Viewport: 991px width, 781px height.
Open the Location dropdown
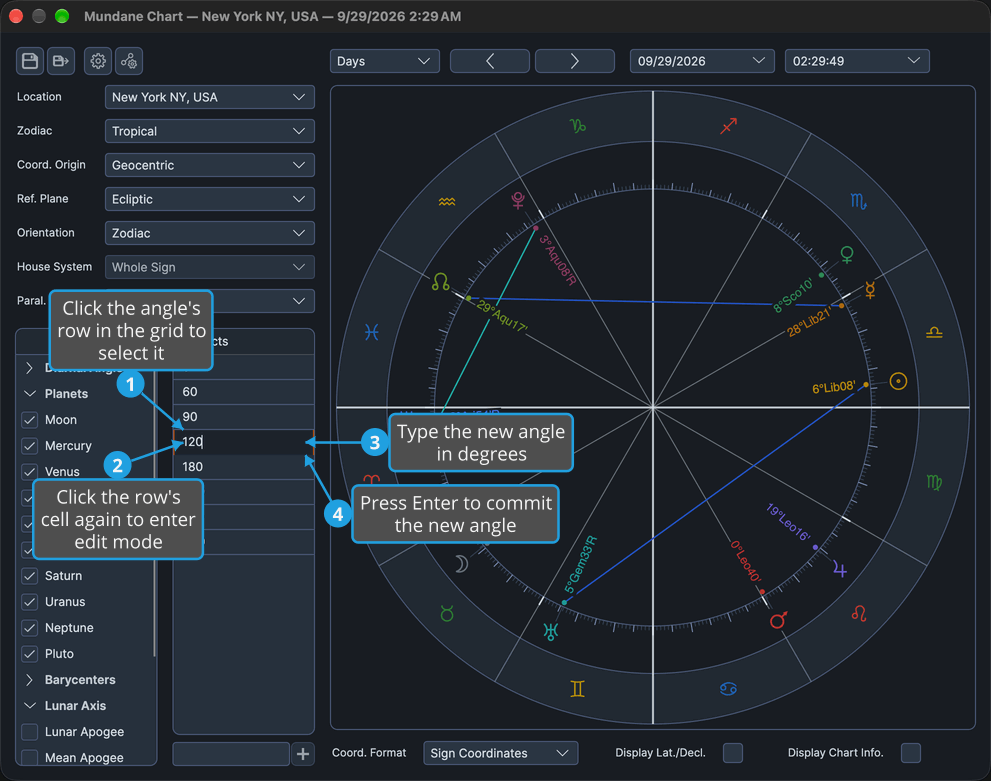209,97
